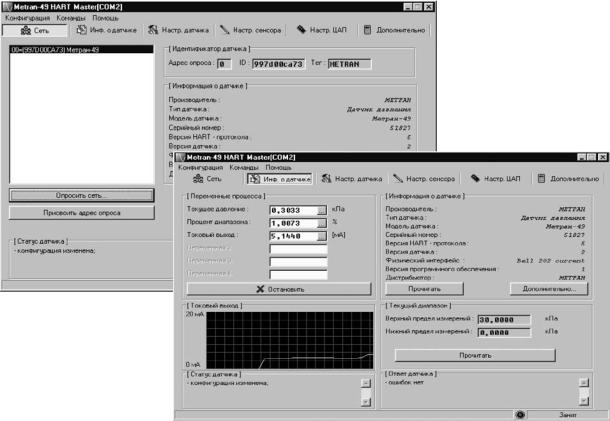Click the Токовый выход value field
This screenshot has height=421, width=610.
[x=293, y=236]
